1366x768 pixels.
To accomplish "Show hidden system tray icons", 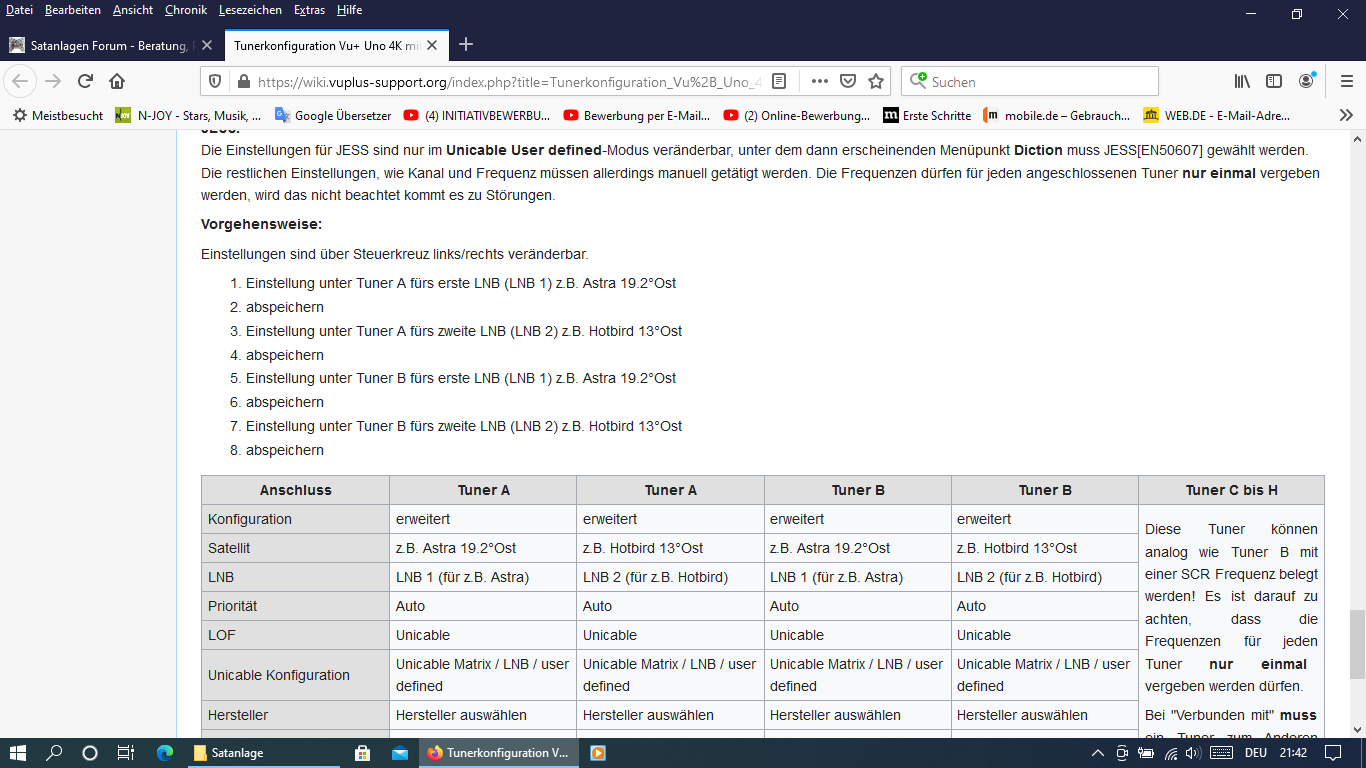I will (1098, 753).
